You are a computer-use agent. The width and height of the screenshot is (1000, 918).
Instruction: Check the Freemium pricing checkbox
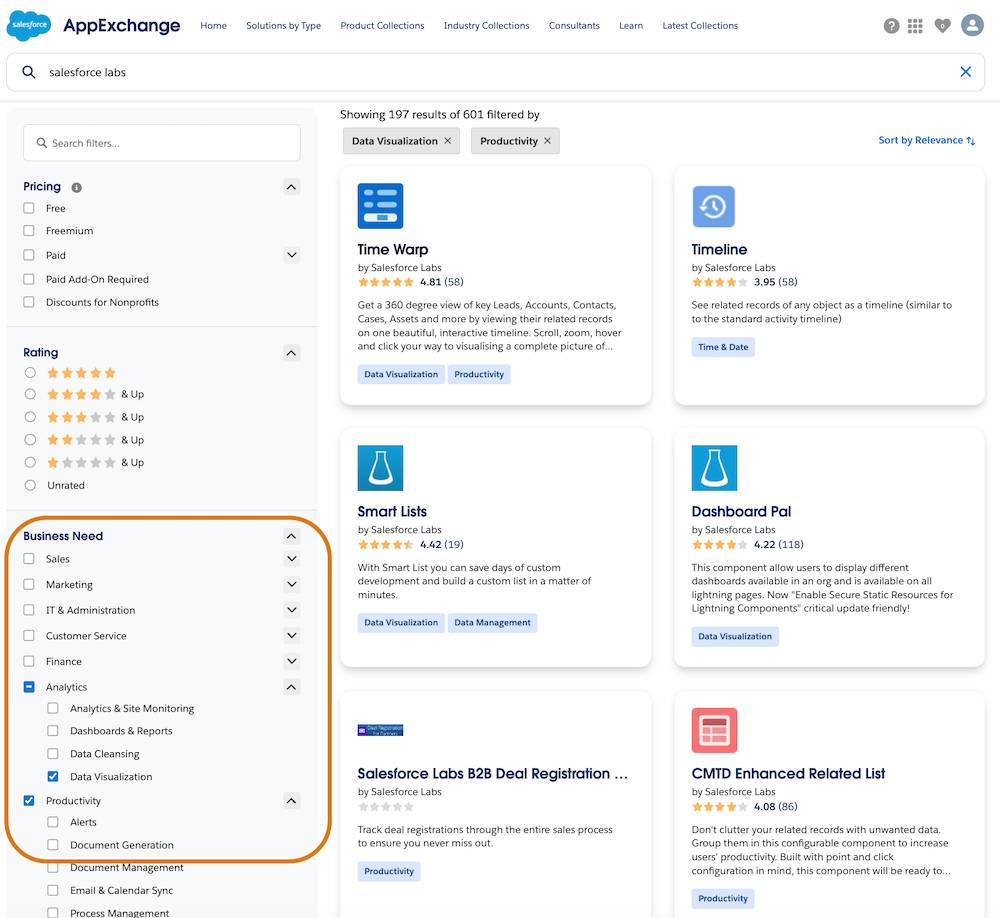click(x=29, y=230)
